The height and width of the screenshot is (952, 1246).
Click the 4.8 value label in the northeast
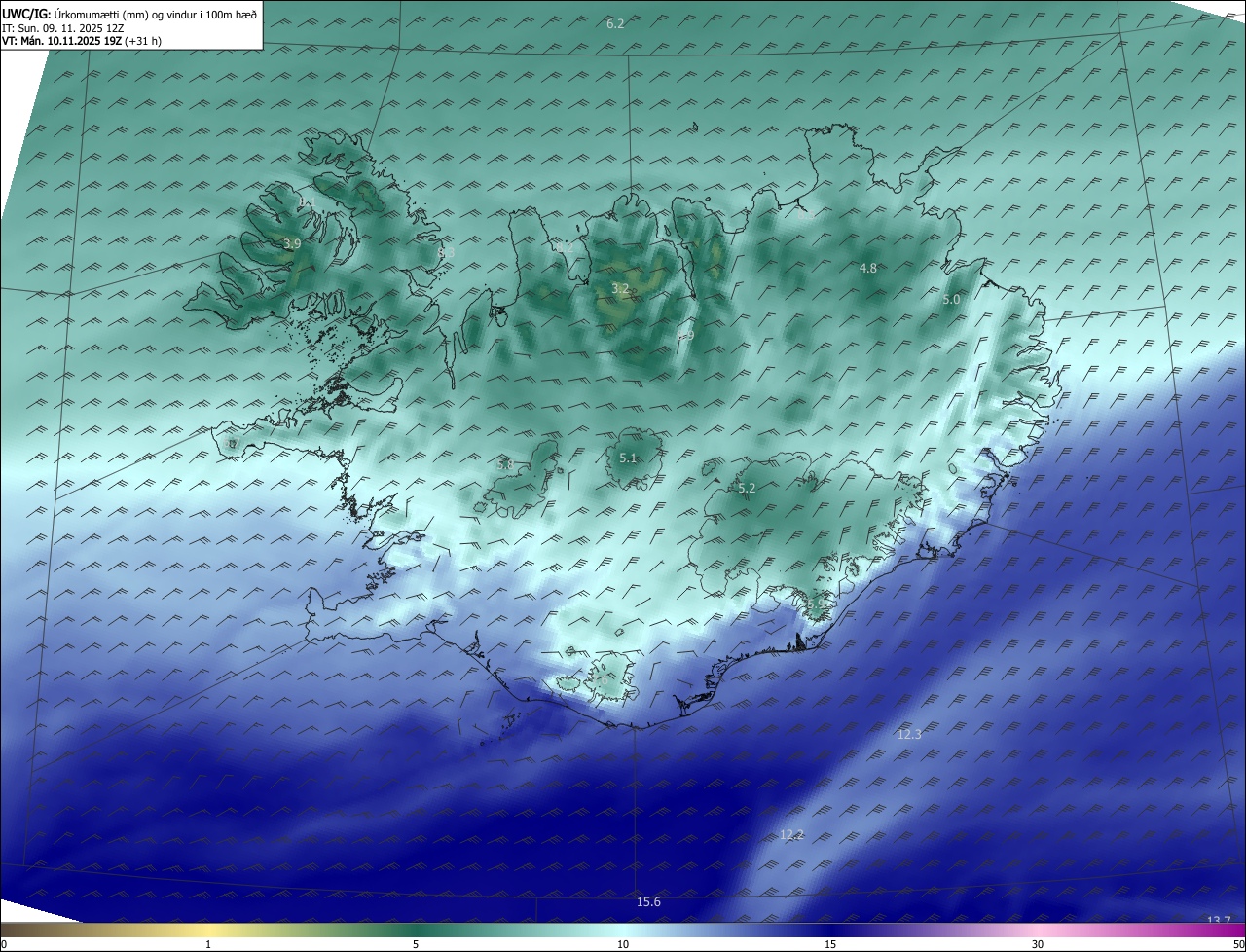coord(867,268)
